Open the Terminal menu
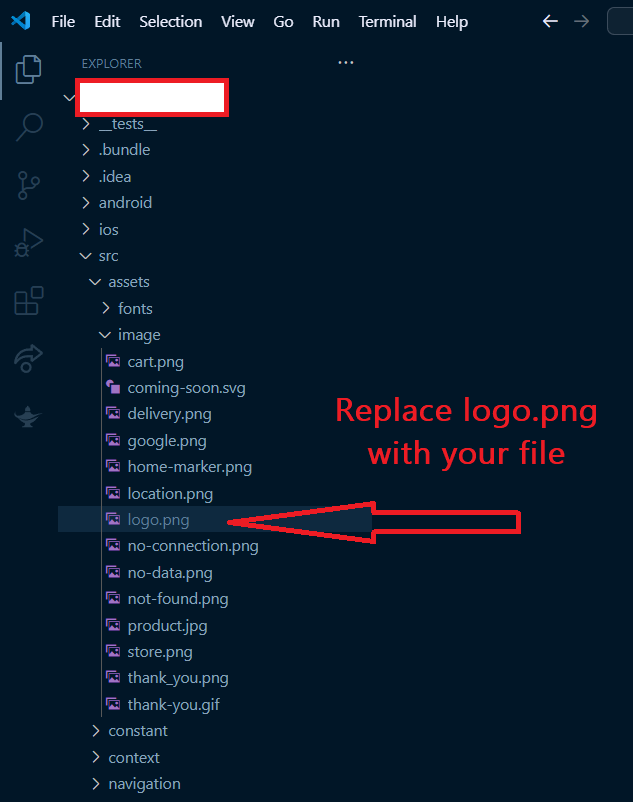Screen dimensions: 633x802 pyautogui.click(x=387, y=21)
